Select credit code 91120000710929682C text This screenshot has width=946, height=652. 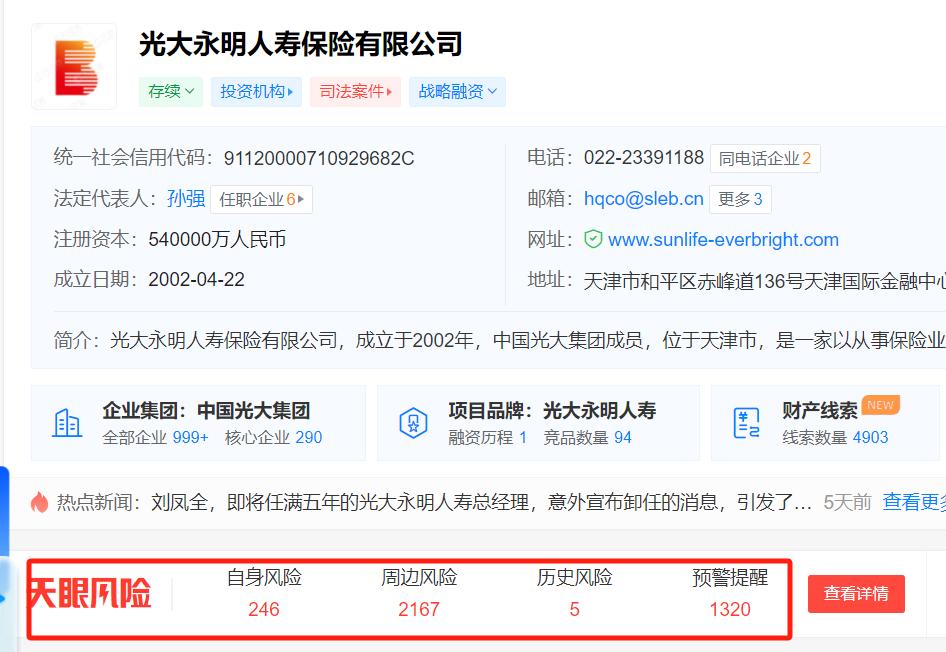point(319,159)
